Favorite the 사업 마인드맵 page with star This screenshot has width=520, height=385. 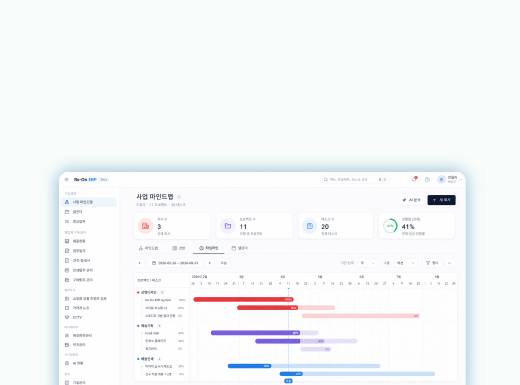(179, 197)
